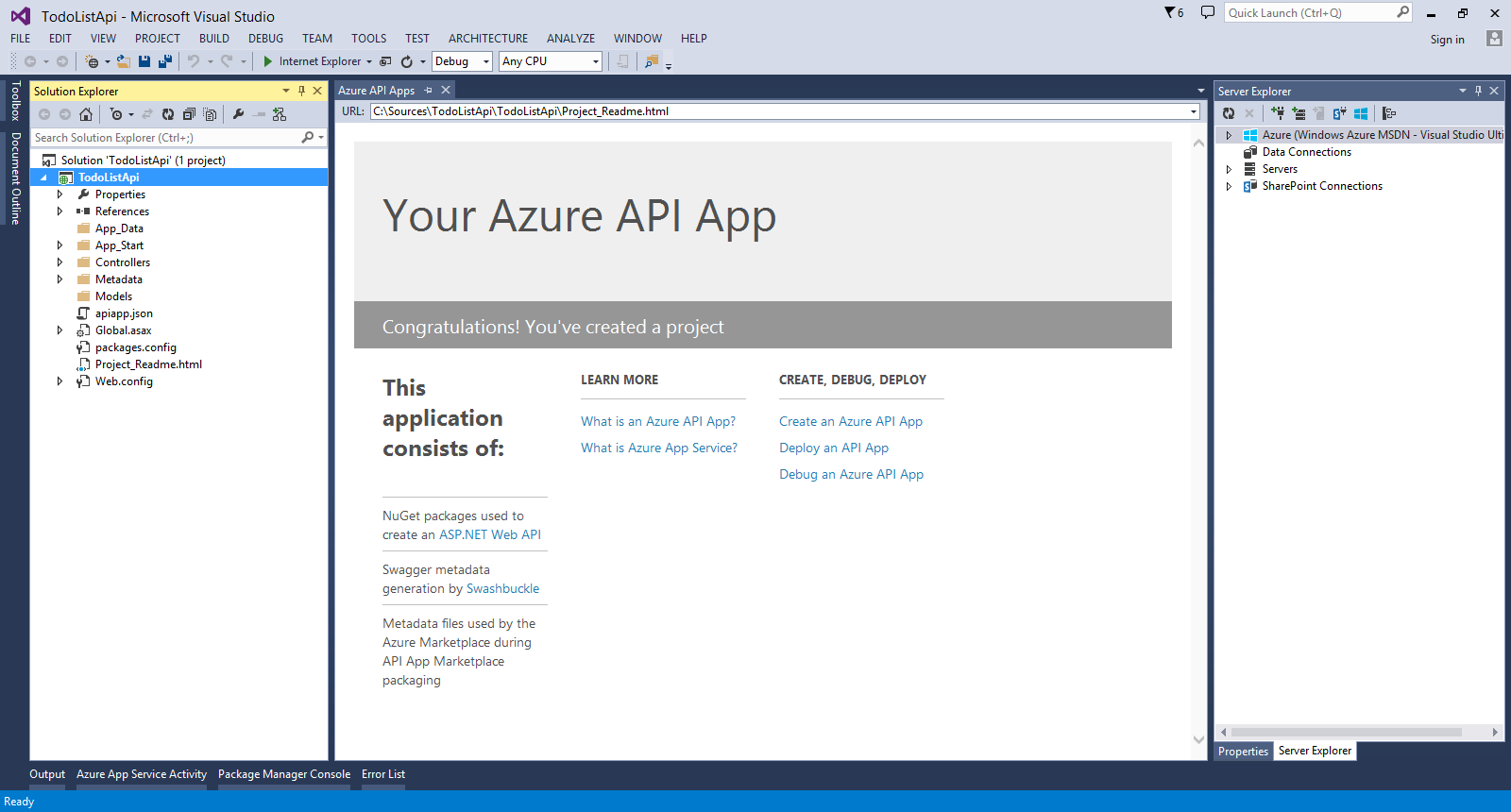Click the Server Explorer horizontal scrollbar
Image resolution: width=1511 pixels, height=812 pixels.
coord(1346,732)
